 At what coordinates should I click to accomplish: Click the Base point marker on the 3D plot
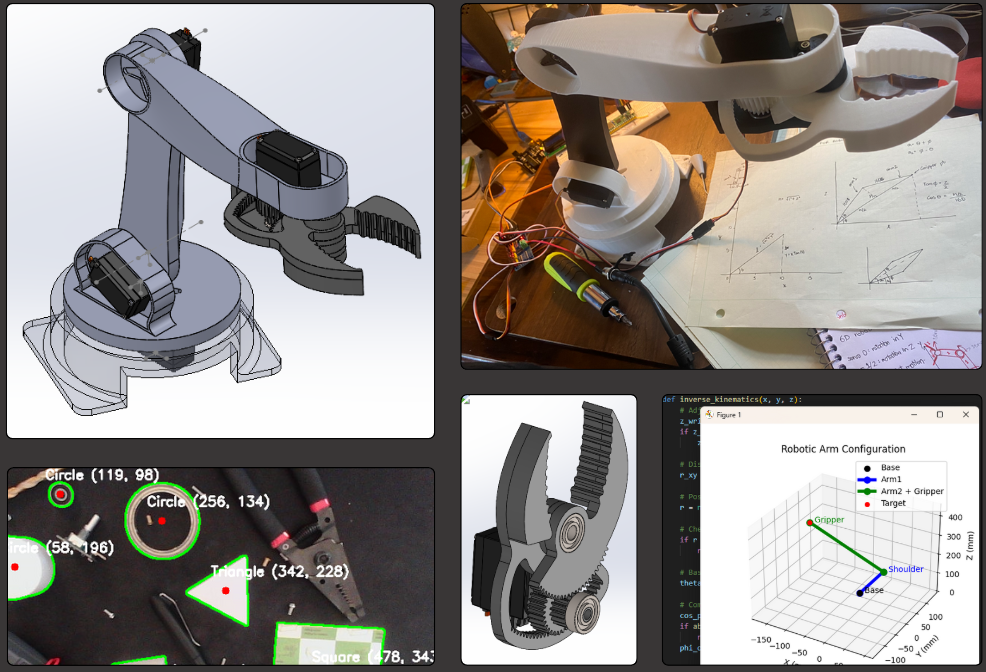coord(859,594)
